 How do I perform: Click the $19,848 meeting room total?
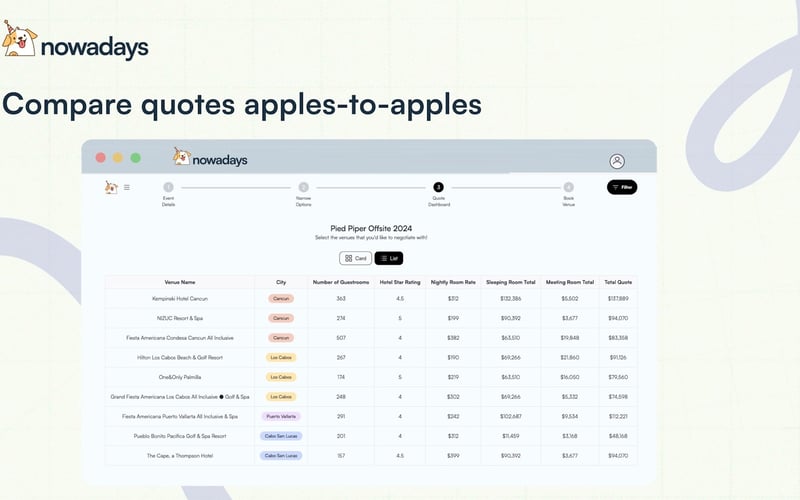pyautogui.click(x=570, y=338)
